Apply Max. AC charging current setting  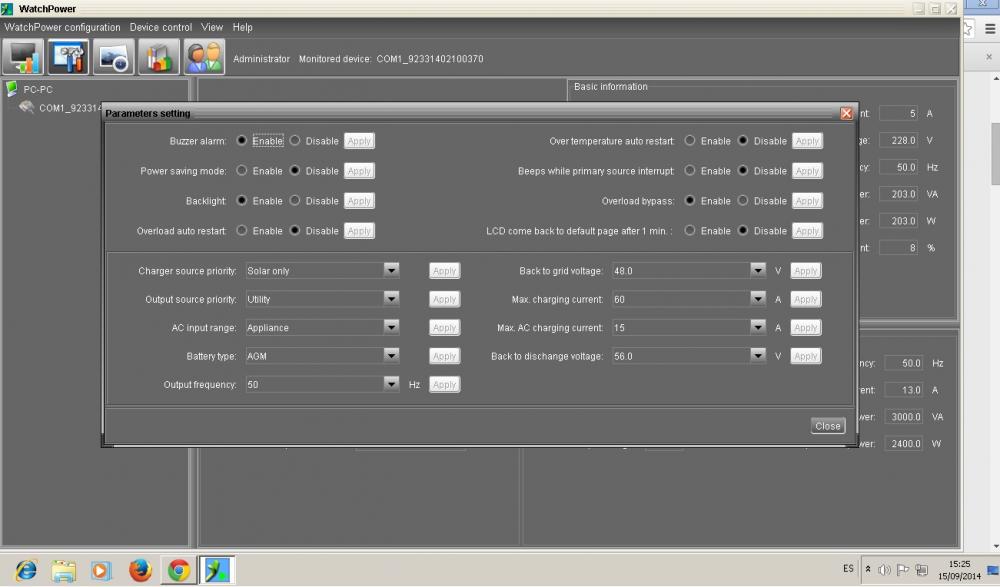tap(805, 328)
